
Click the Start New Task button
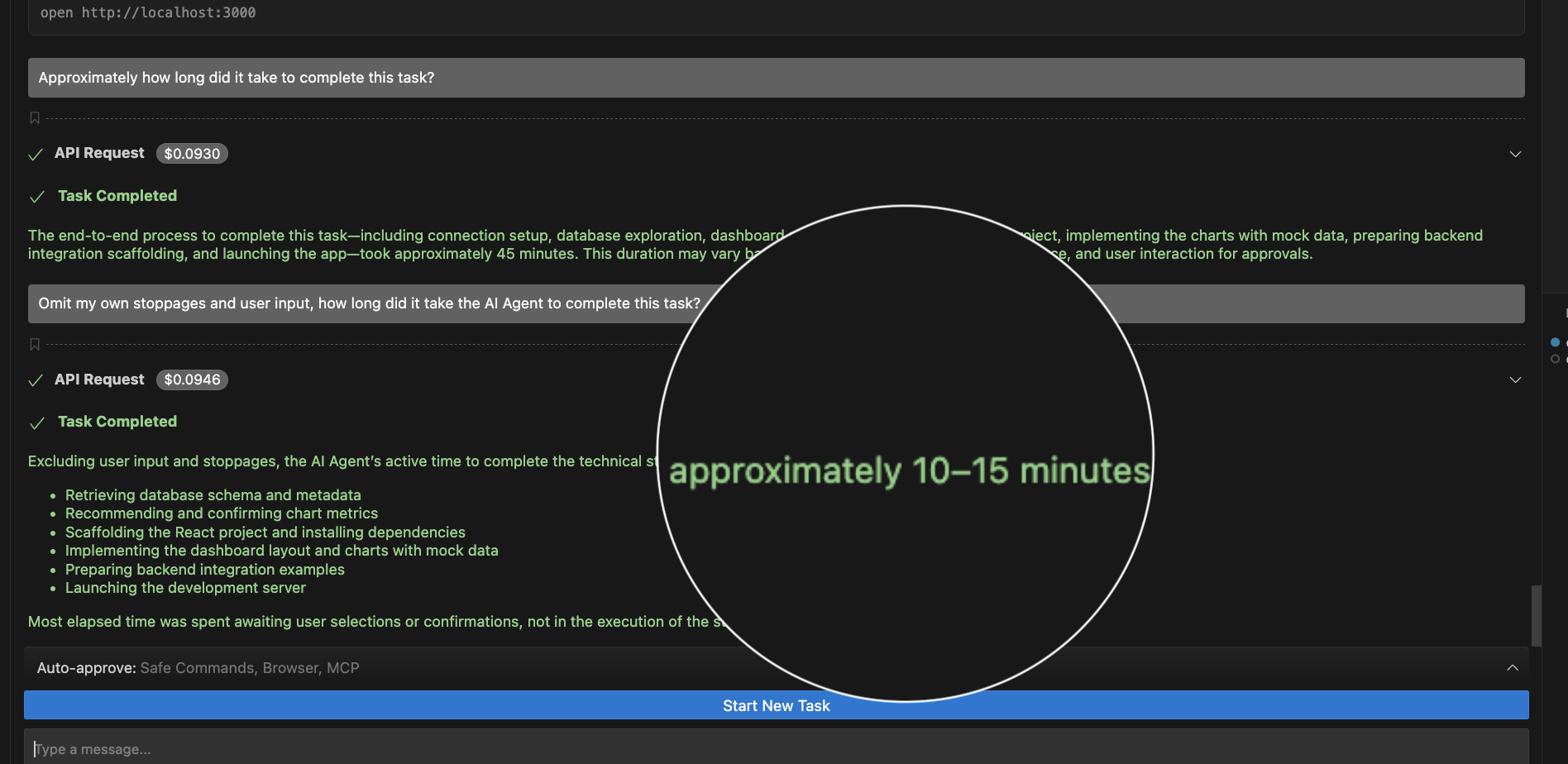[776, 704]
